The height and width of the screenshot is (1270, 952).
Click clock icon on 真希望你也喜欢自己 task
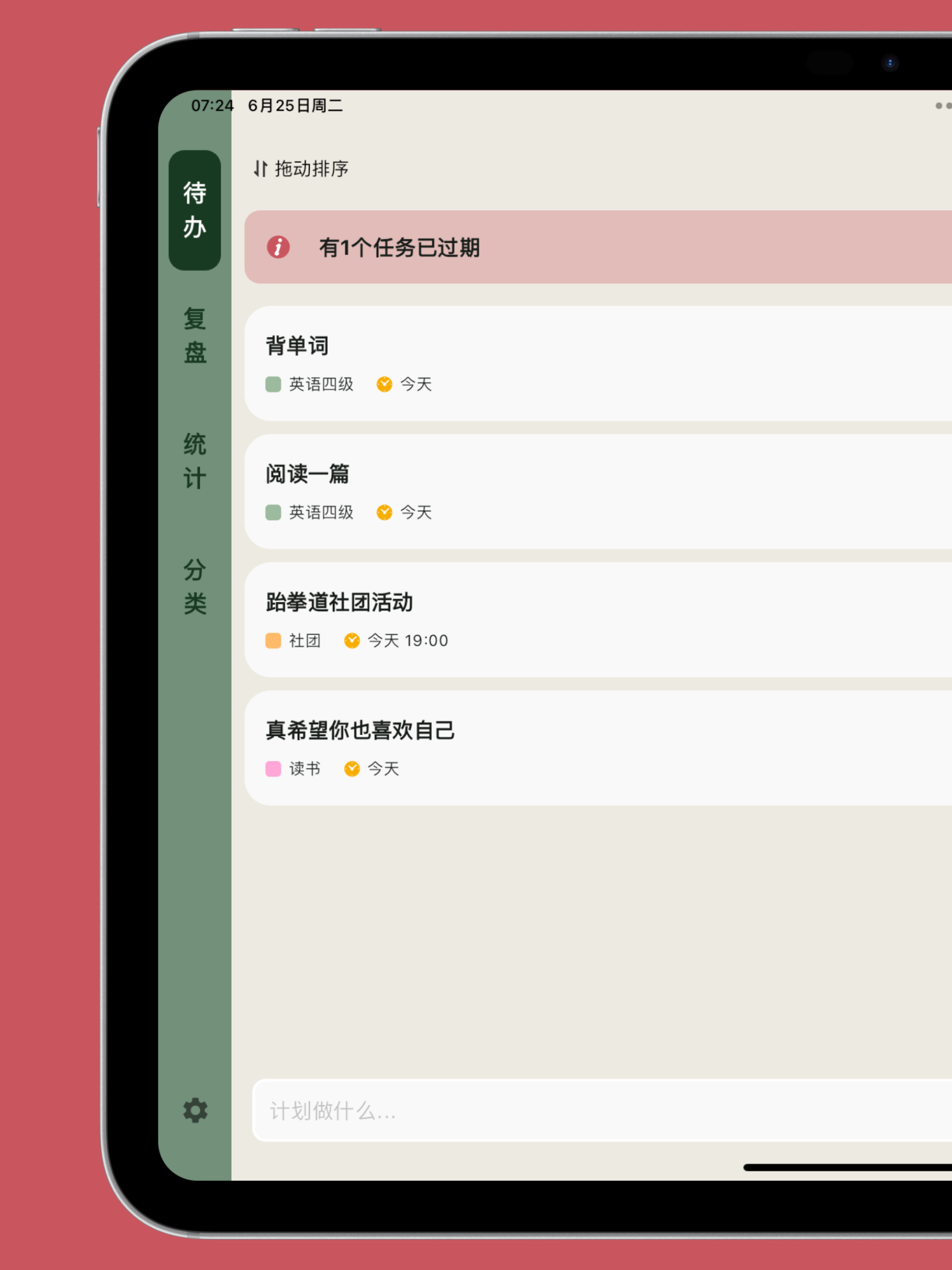pyautogui.click(x=352, y=769)
